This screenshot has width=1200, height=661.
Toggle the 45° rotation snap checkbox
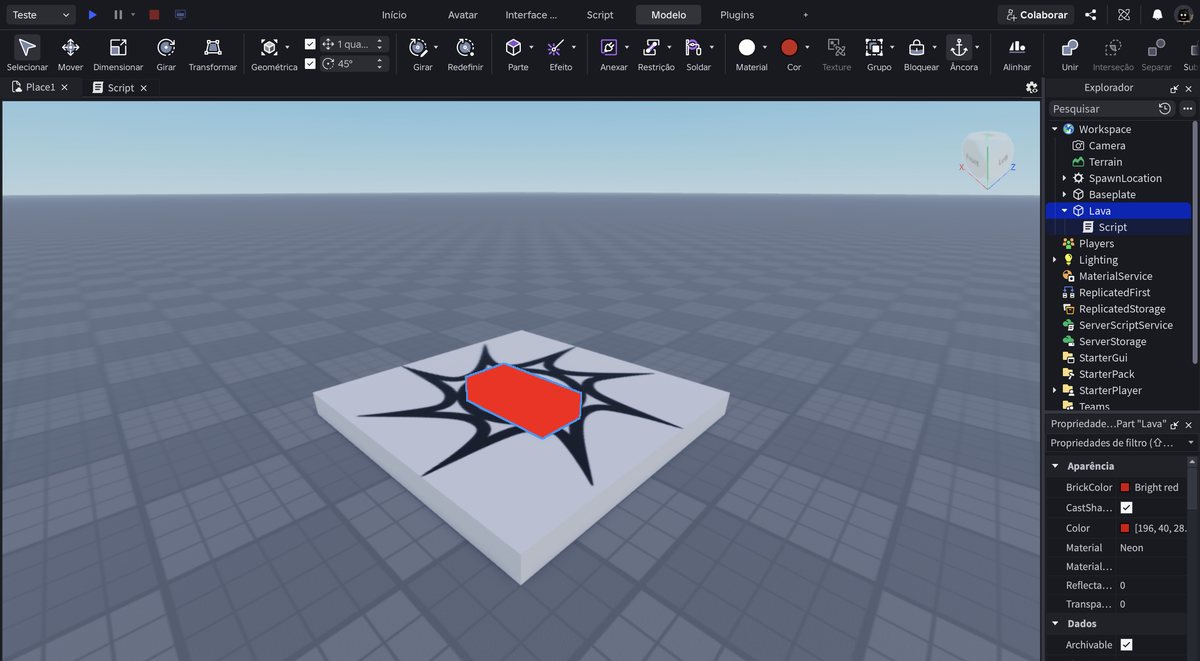(310, 63)
